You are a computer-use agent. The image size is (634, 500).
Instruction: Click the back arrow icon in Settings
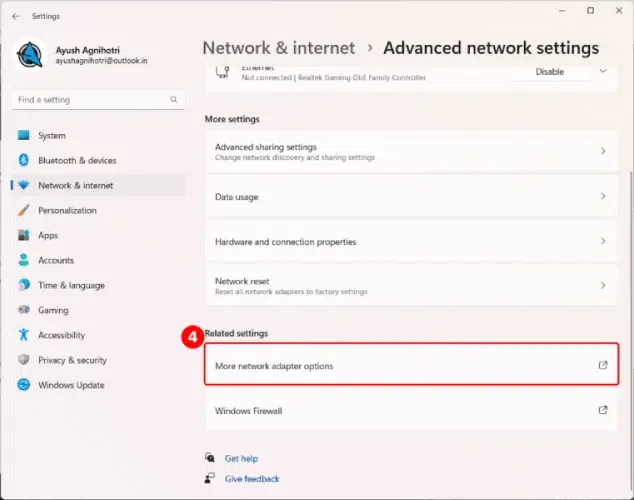[16, 16]
